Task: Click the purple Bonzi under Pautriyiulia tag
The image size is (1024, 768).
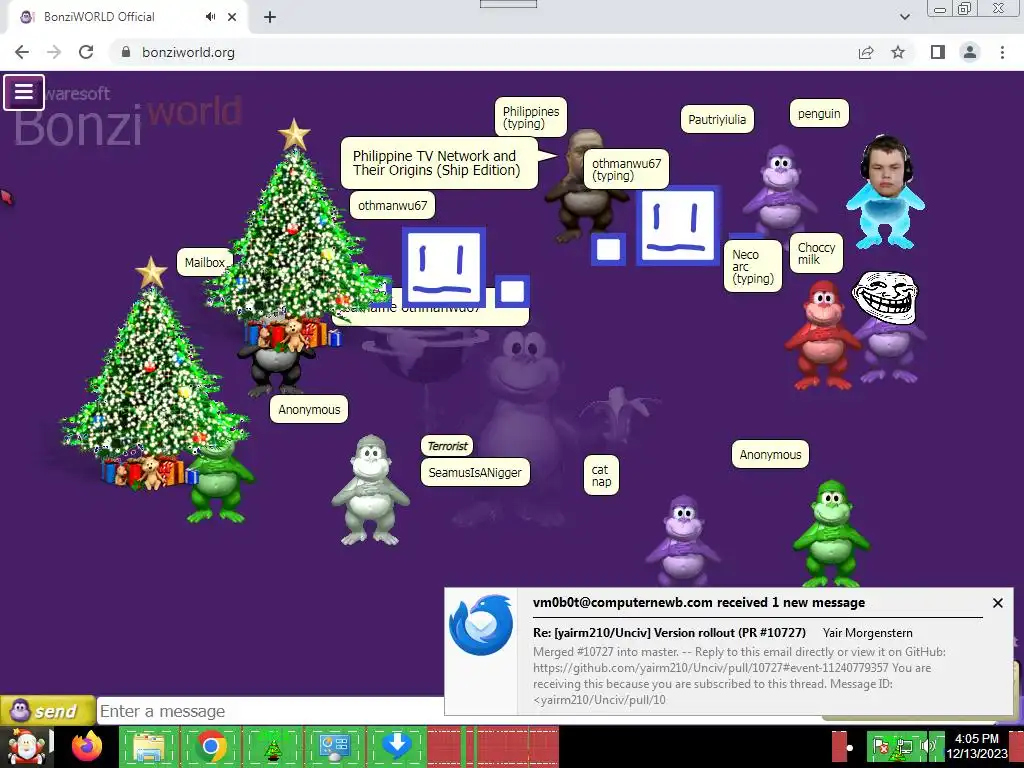Action: (x=780, y=189)
